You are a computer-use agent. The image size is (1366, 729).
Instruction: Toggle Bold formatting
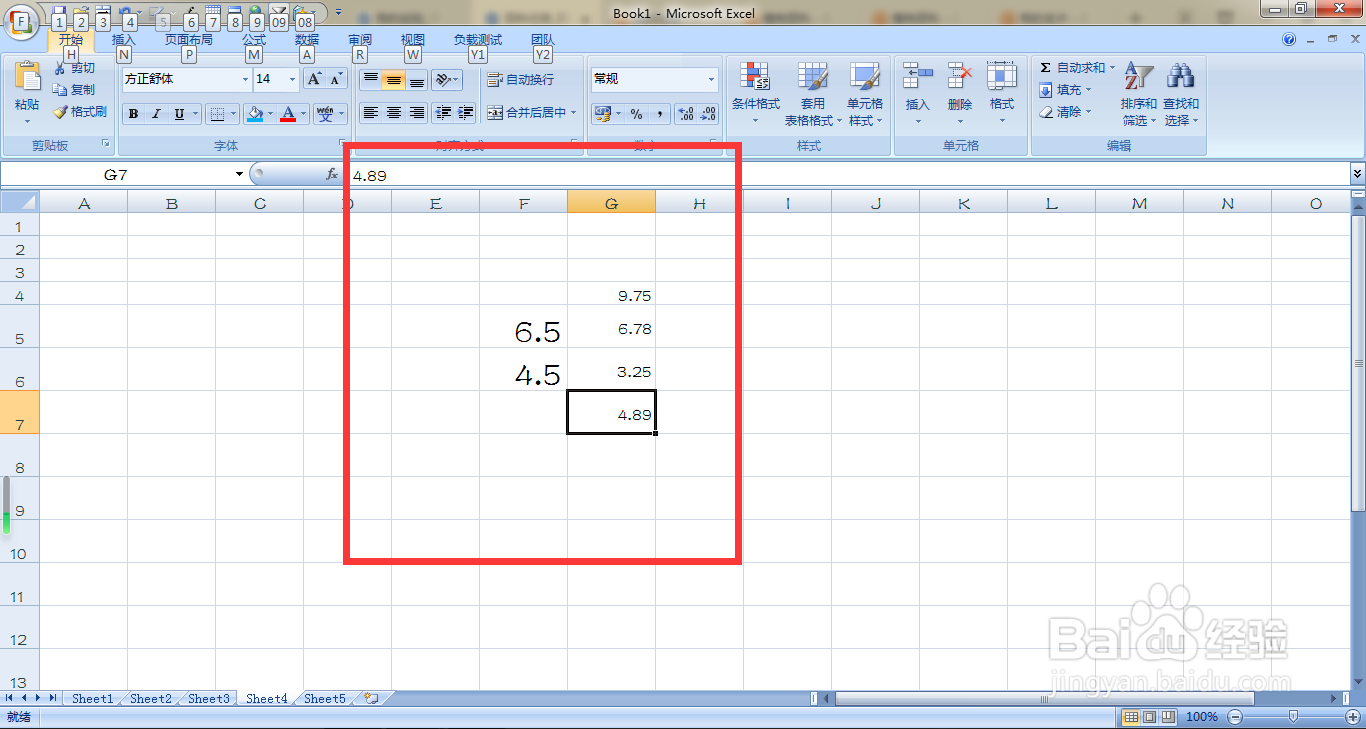(133, 114)
